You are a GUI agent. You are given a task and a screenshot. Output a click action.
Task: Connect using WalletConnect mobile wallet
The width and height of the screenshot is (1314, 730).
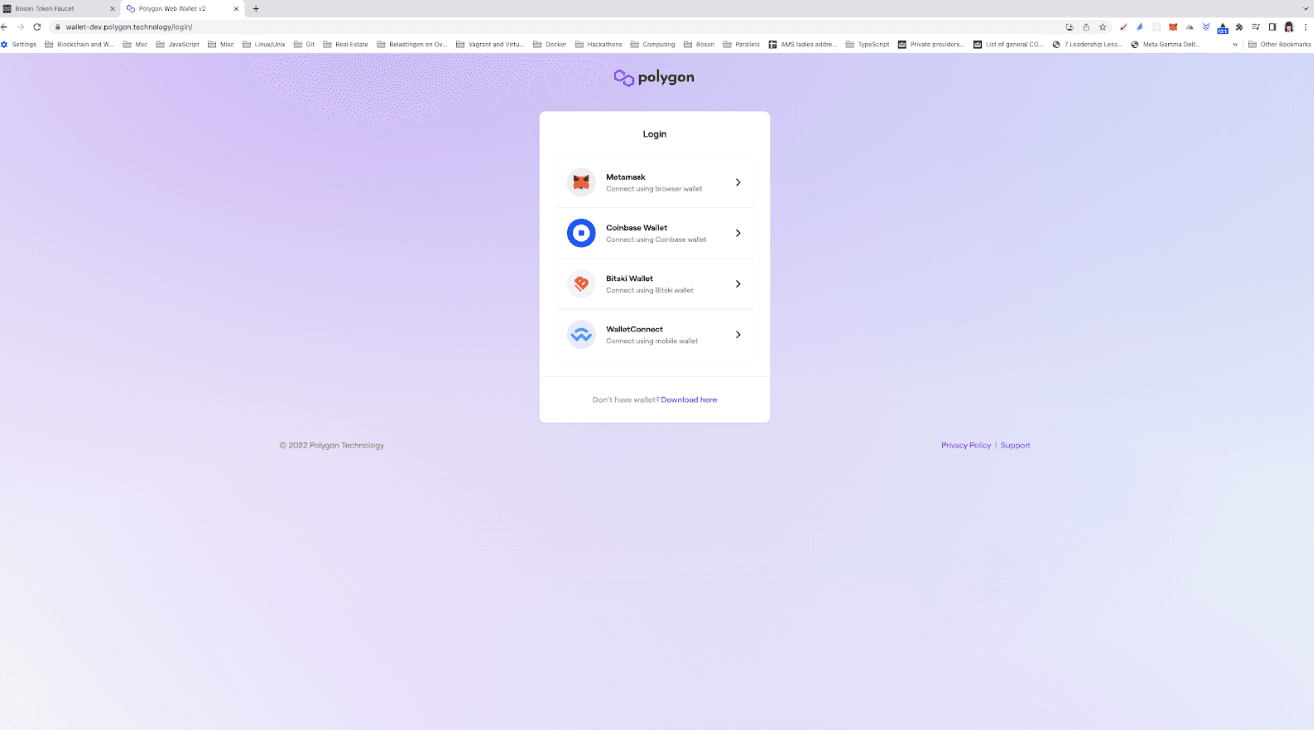click(655, 335)
